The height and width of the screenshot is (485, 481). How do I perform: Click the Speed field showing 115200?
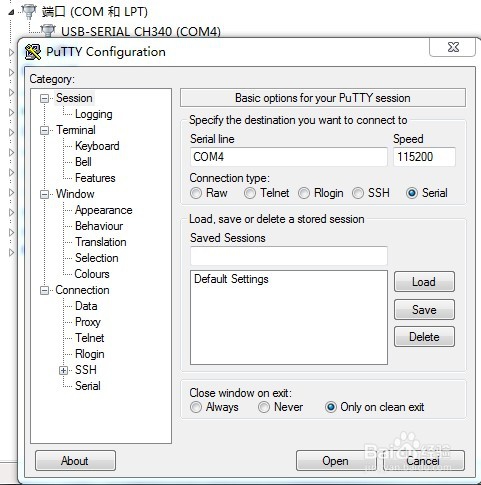click(x=424, y=157)
